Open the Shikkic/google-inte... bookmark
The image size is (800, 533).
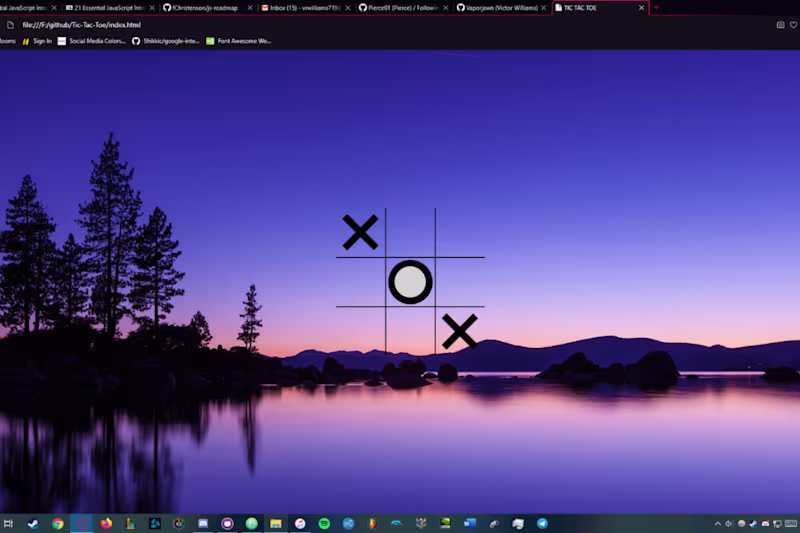click(166, 41)
